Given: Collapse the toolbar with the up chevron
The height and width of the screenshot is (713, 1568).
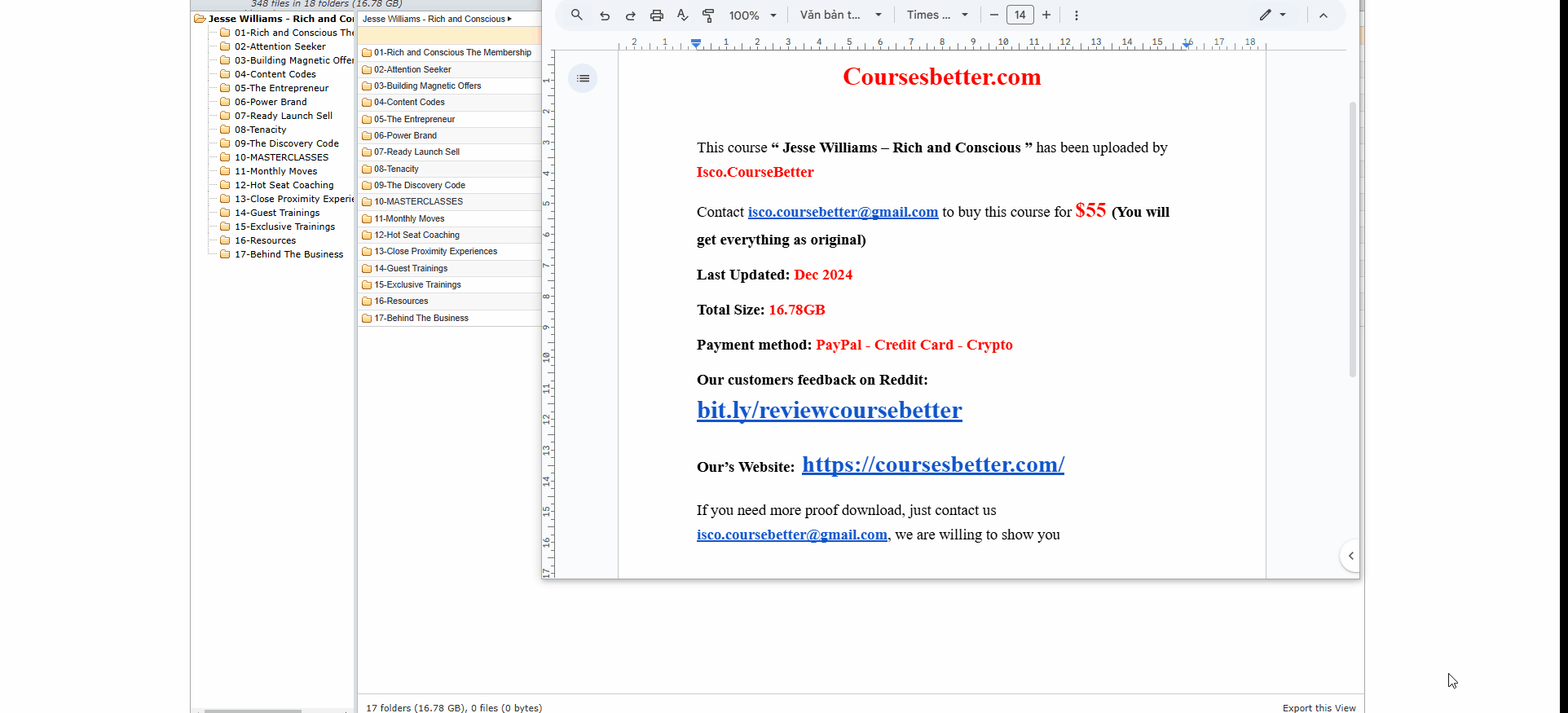Looking at the screenshot, I should 1324,15.
